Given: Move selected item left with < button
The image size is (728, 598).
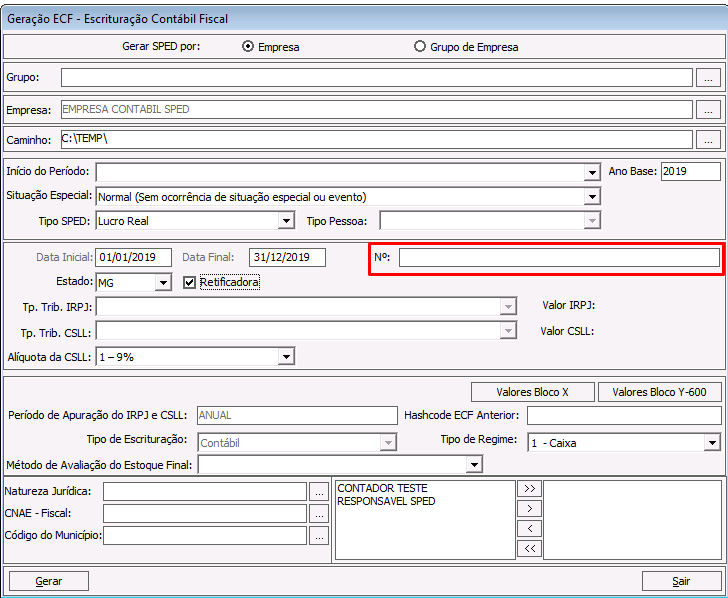Looking at the screenshot, I should click(x=529, y=529).
